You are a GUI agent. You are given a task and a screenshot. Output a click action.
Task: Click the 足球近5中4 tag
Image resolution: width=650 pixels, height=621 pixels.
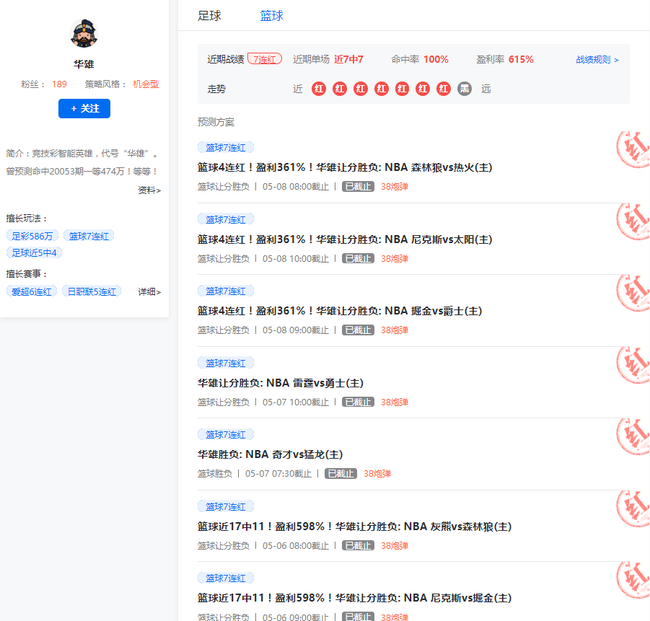(x=34, y=252)
